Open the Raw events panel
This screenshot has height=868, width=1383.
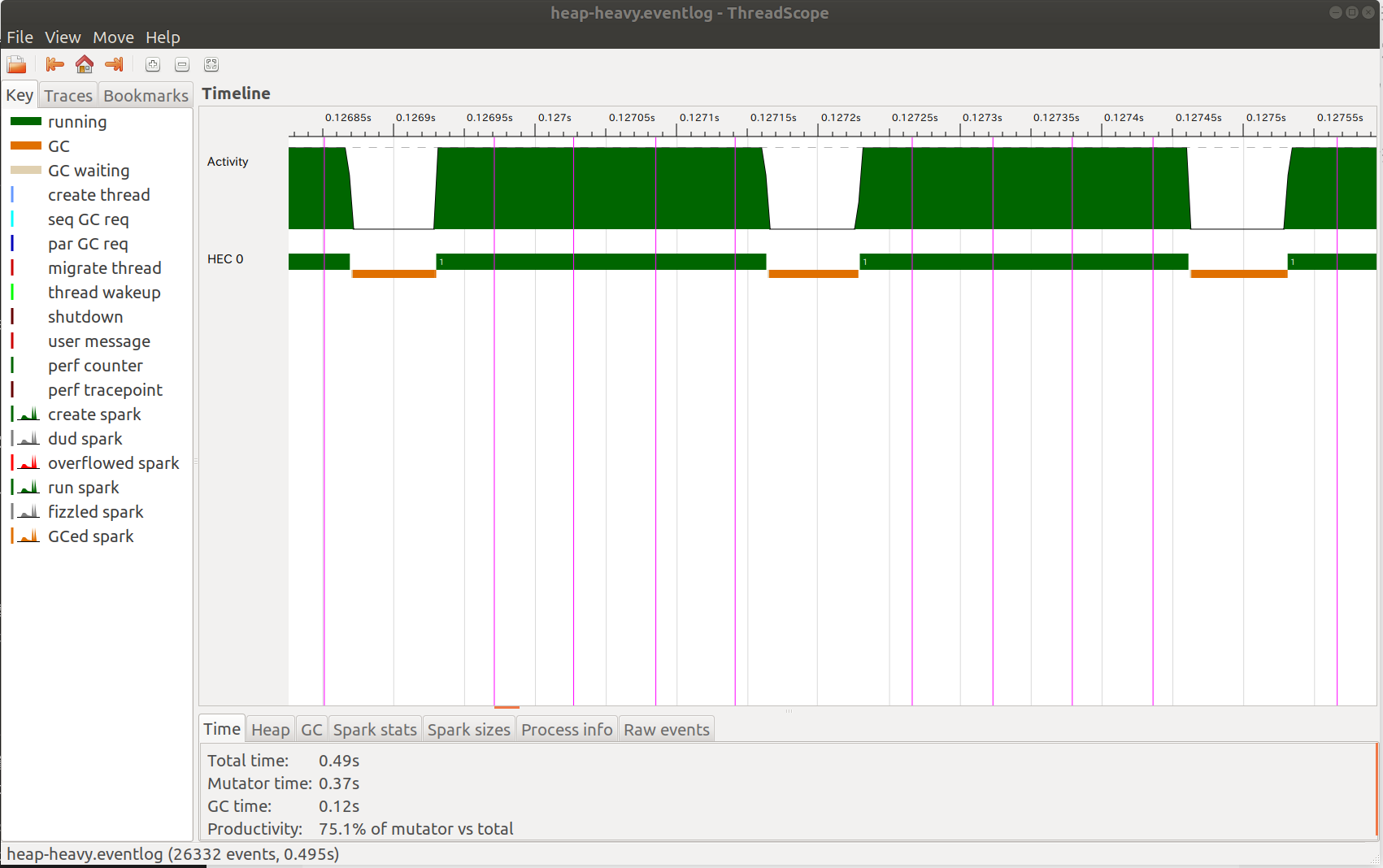click(x=666, y=729)
